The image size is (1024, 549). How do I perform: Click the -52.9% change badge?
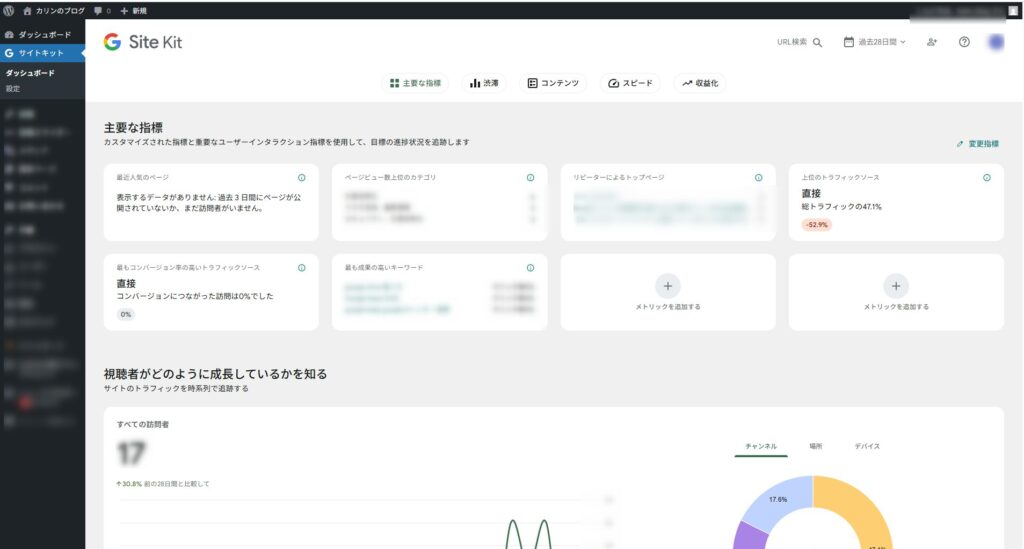[x=816, y=225]
